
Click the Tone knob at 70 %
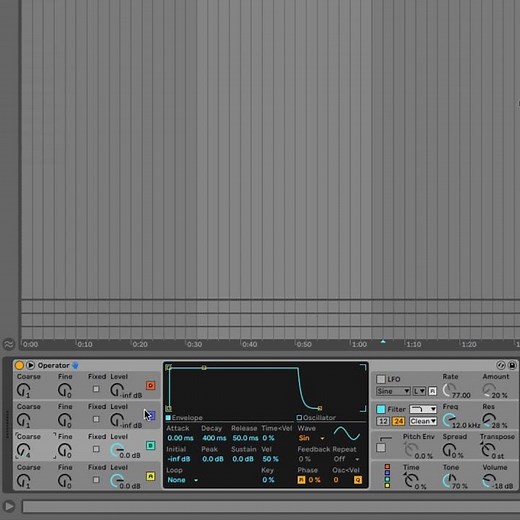coord(449,481)
